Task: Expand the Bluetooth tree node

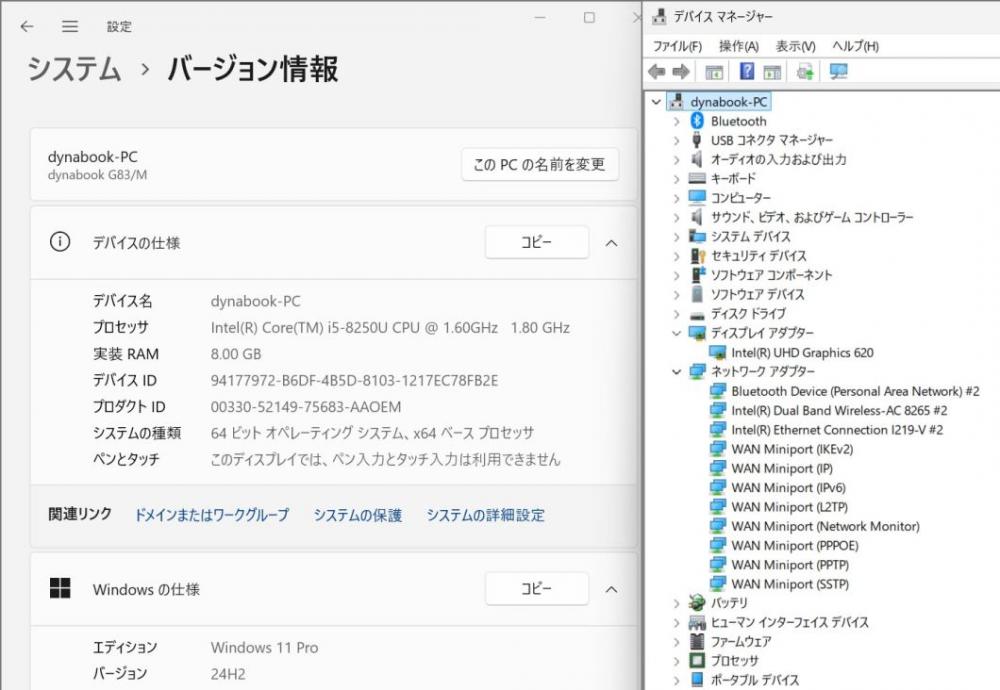Action: click(677, 121)
